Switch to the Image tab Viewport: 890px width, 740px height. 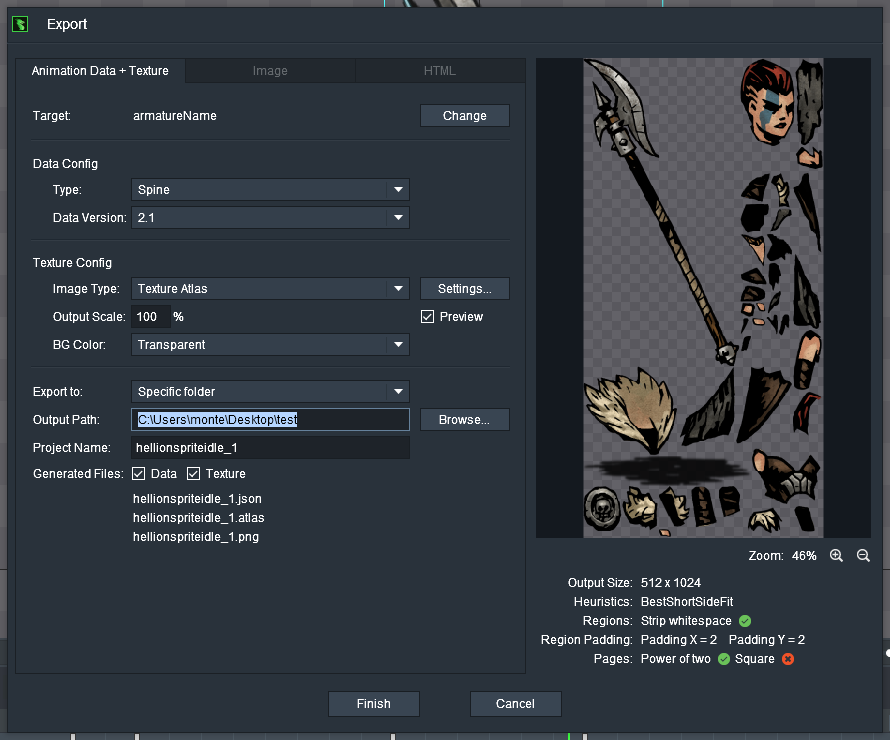270,71
